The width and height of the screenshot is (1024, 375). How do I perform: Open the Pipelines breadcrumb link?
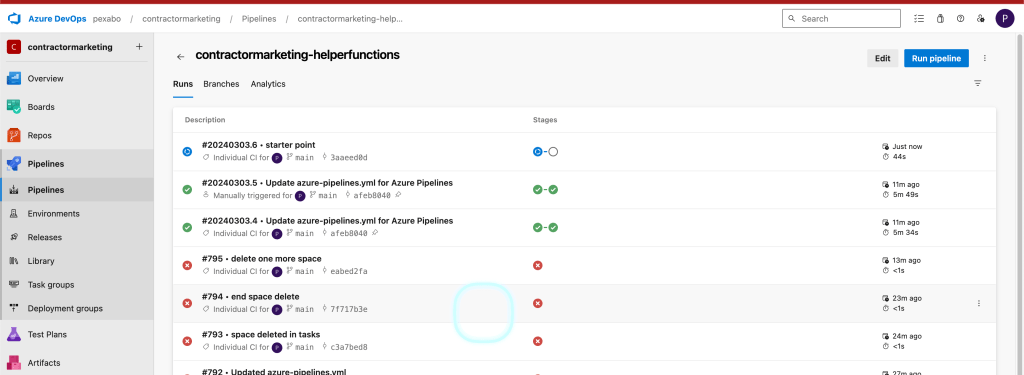(x=259, y=19)
